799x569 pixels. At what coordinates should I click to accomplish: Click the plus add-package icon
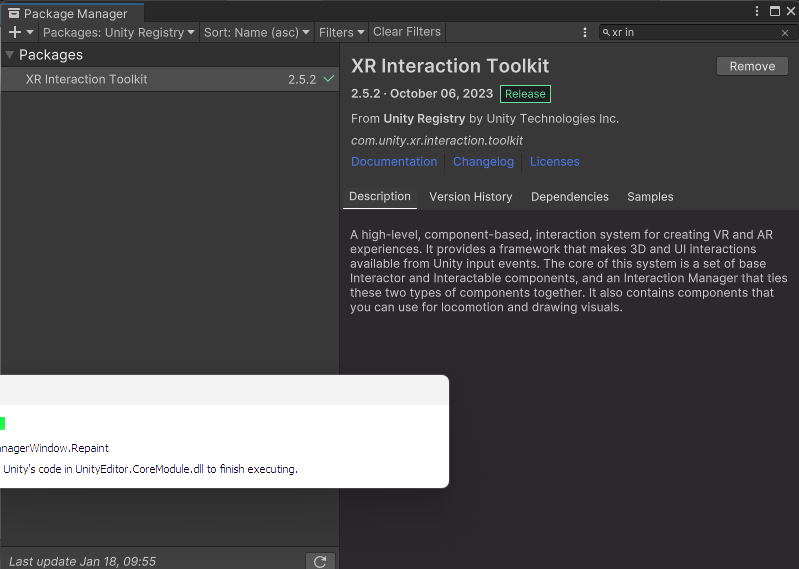(15, 32)
